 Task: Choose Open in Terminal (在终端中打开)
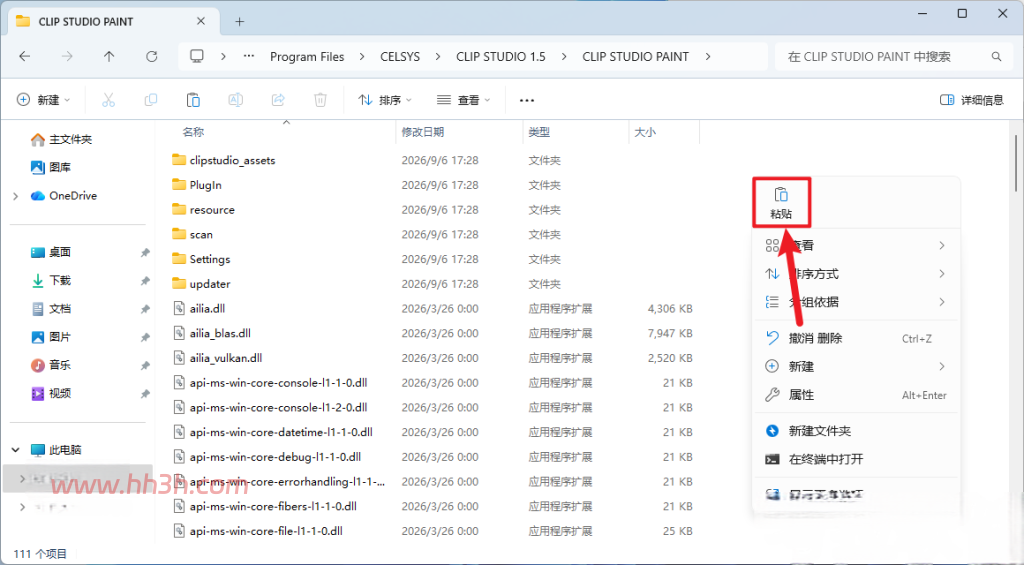(x=856, y=459)
